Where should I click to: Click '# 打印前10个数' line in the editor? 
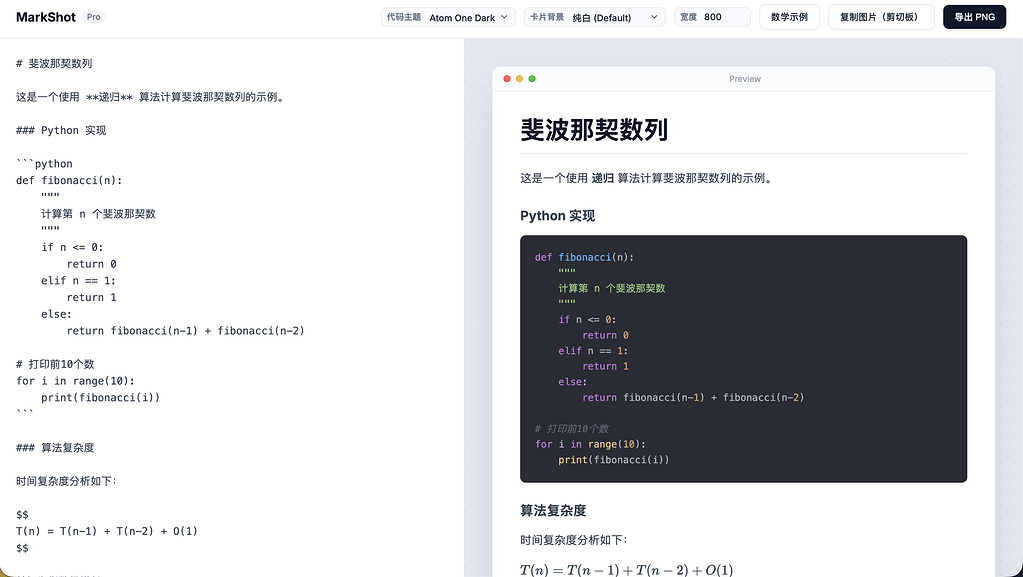point(55,364)
